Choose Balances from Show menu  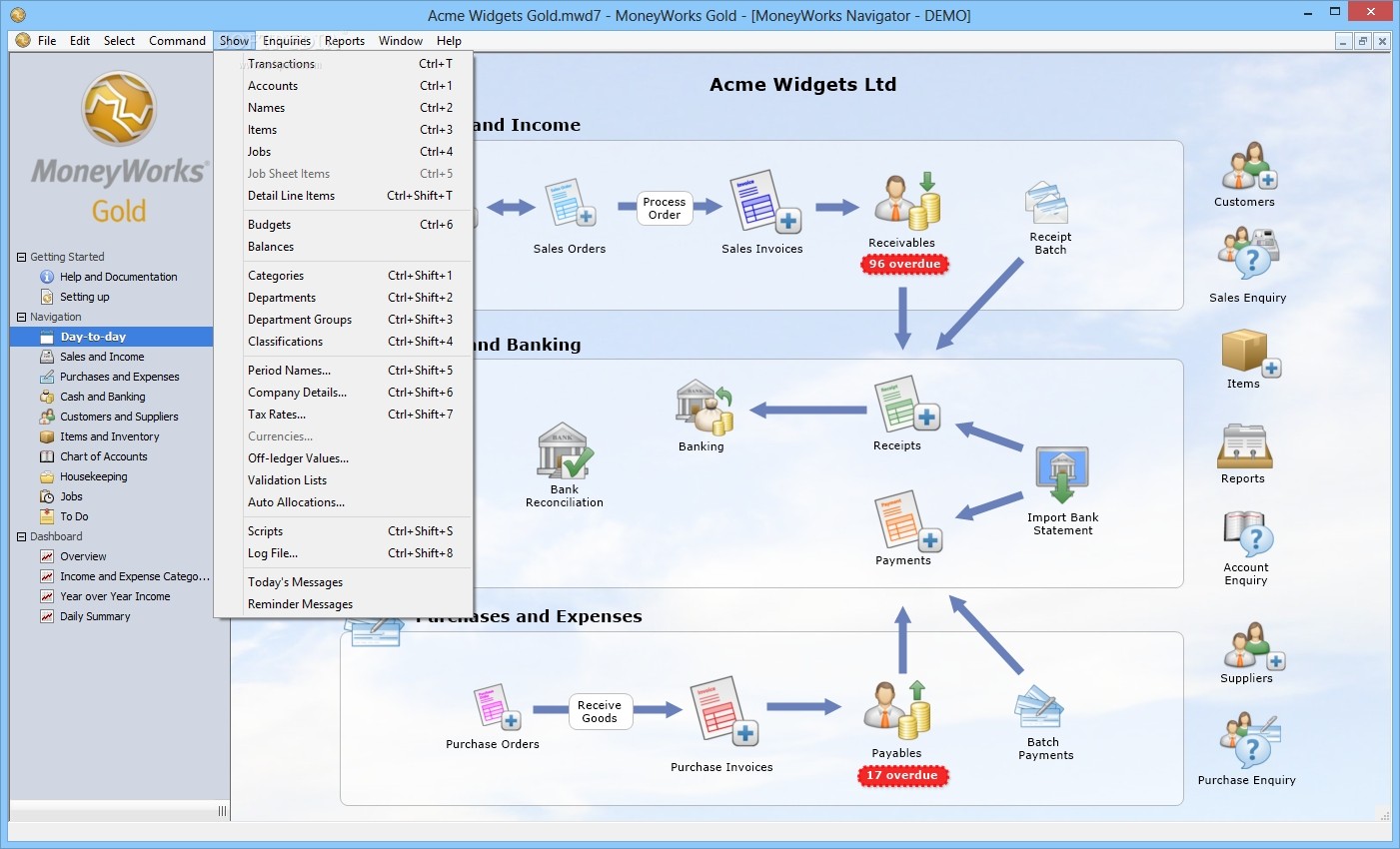click(x=344, y=247)
